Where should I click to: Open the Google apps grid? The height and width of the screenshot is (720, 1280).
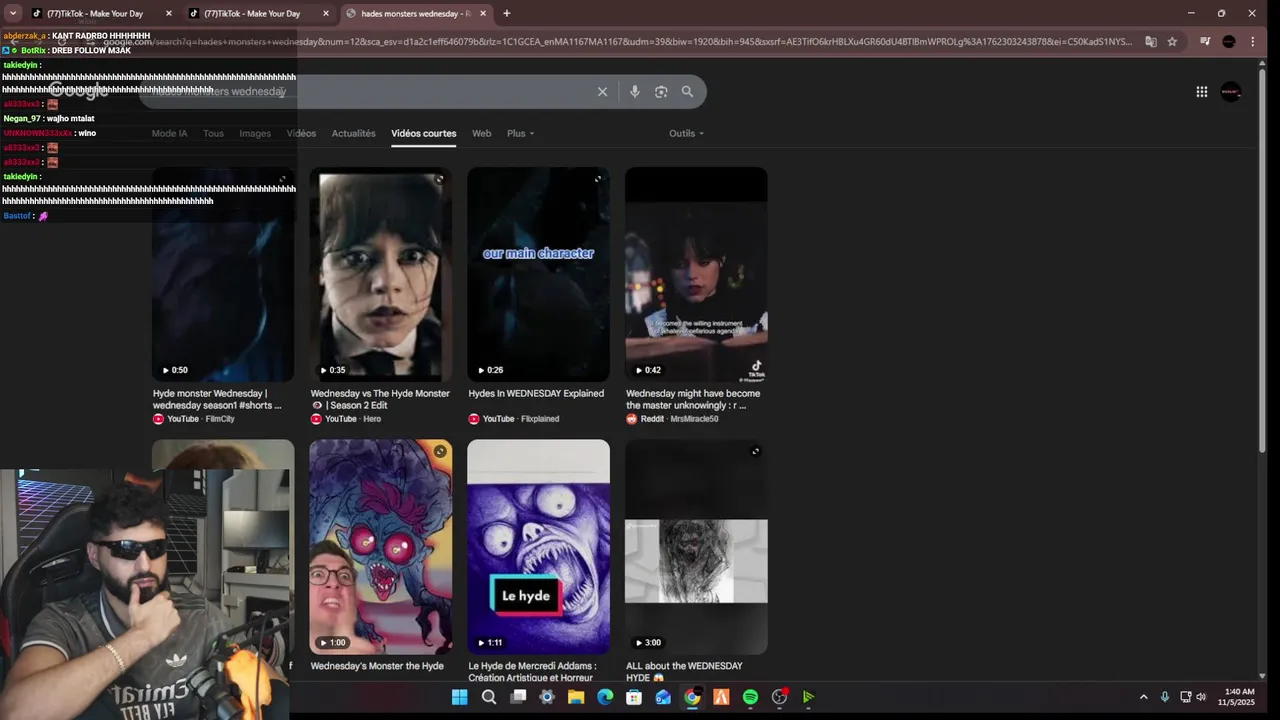tap(1202, 92)
